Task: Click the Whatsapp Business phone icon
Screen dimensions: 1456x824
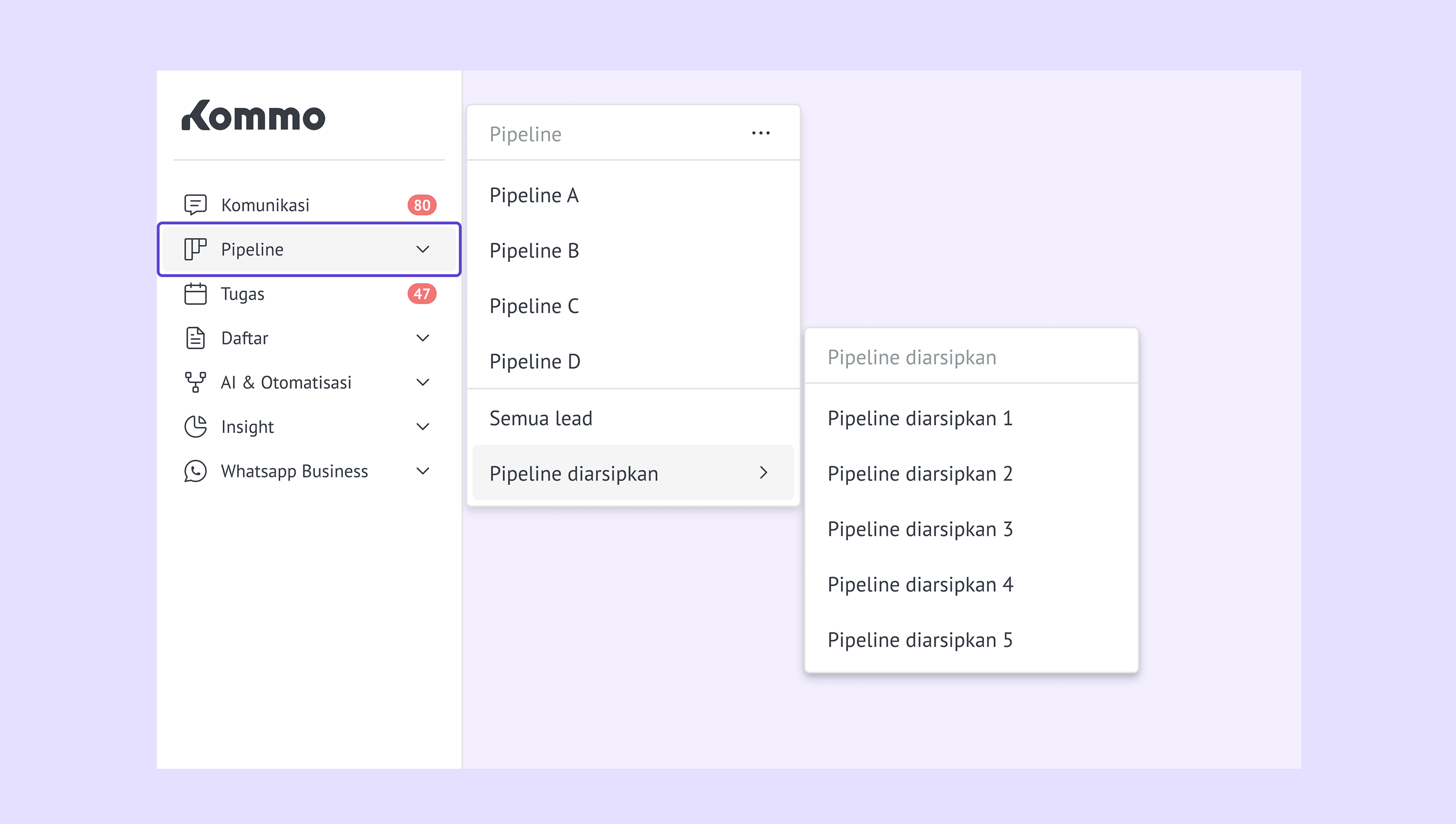Action: coord(195,471)
